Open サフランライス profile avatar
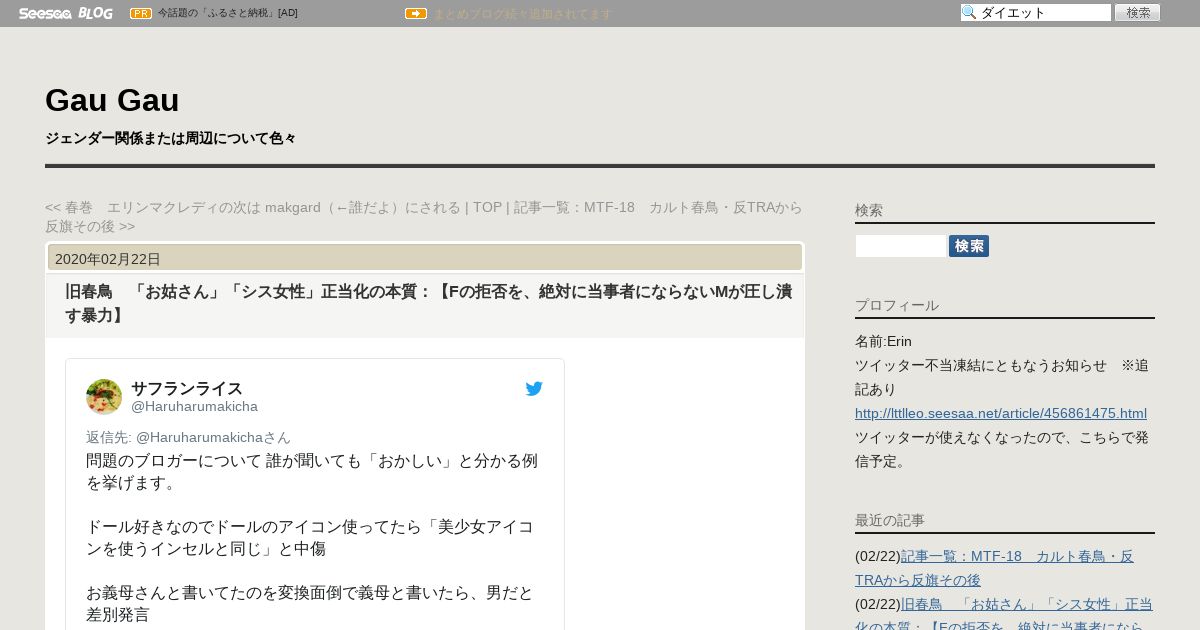Image resolution: width=1200 pixels, height=630 pixels. tap(104, 397)
